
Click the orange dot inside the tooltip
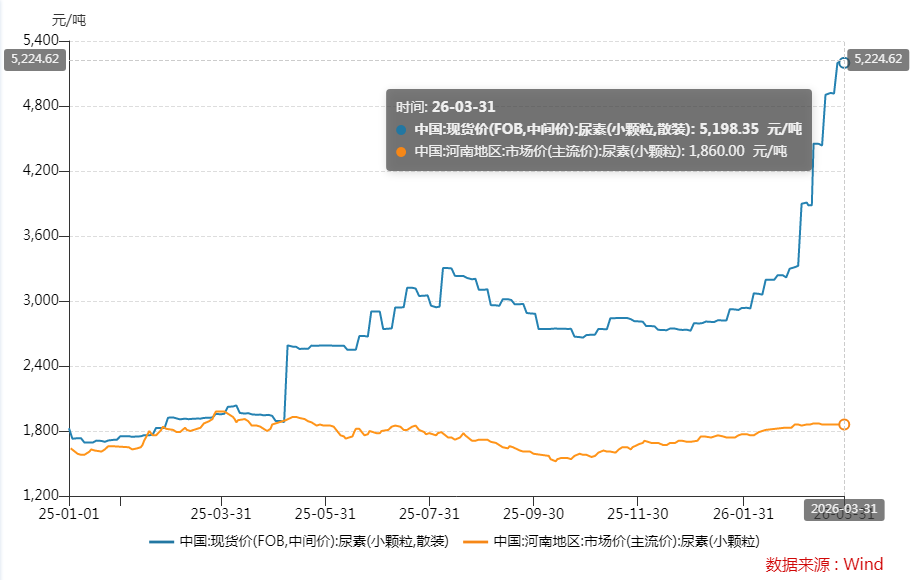[402, 152]
